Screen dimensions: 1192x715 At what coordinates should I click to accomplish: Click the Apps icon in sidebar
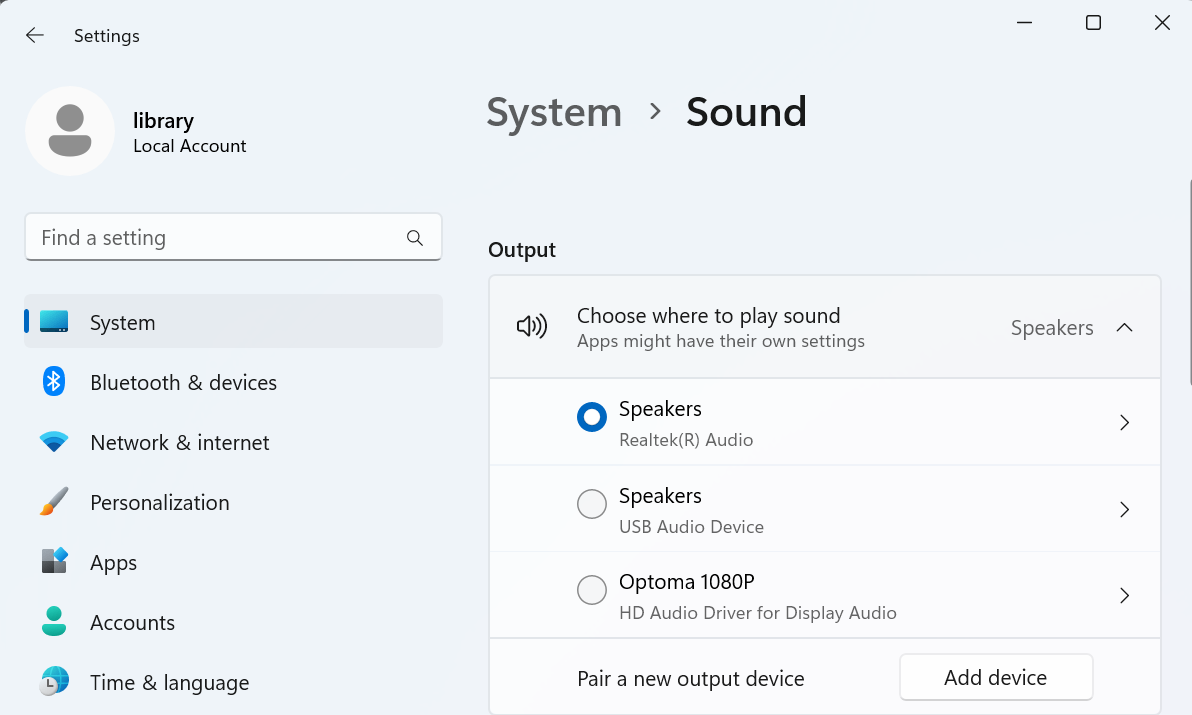(54, 562)
